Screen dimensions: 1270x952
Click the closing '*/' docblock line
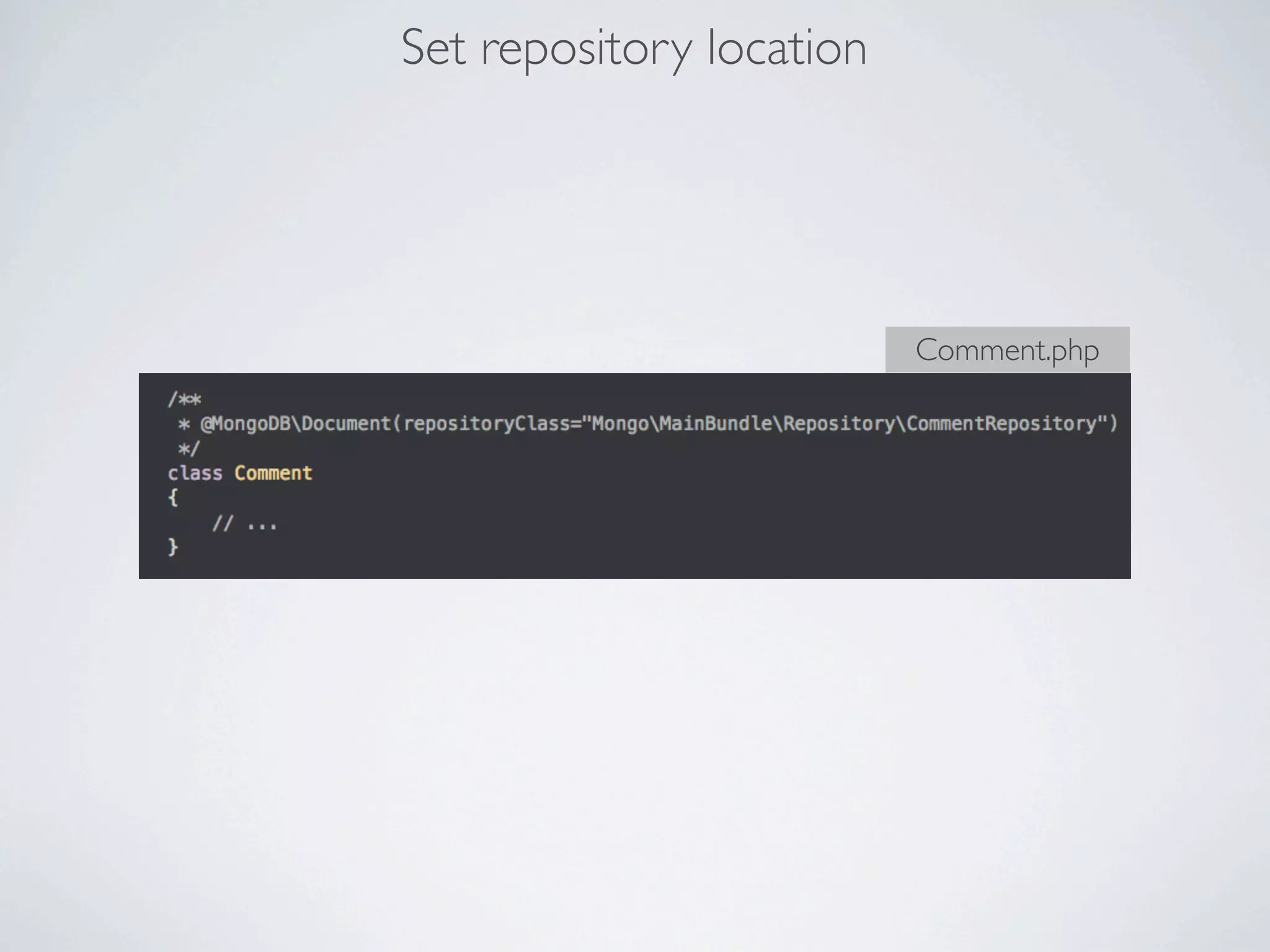tap(189, 448)
